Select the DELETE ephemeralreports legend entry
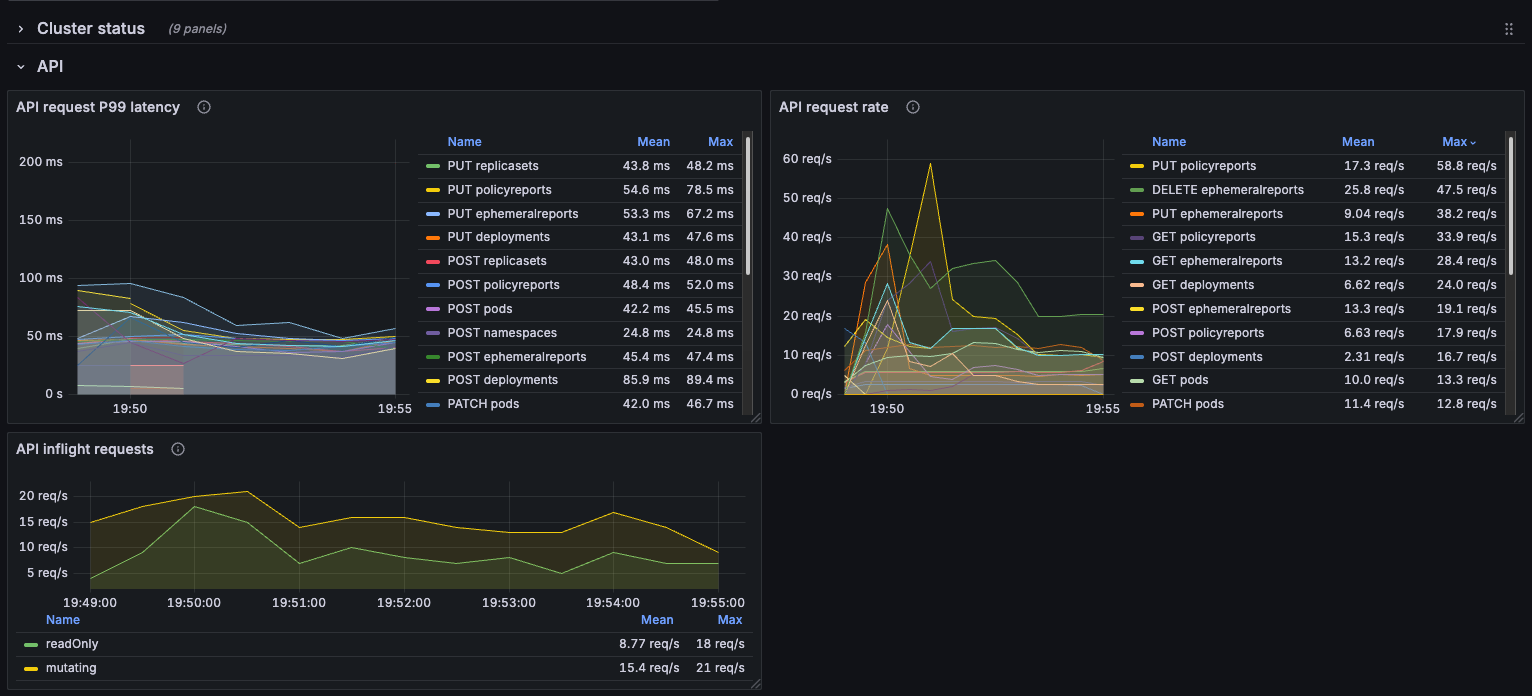The width and height of the screenshot is (1532, 696). 1227,189
